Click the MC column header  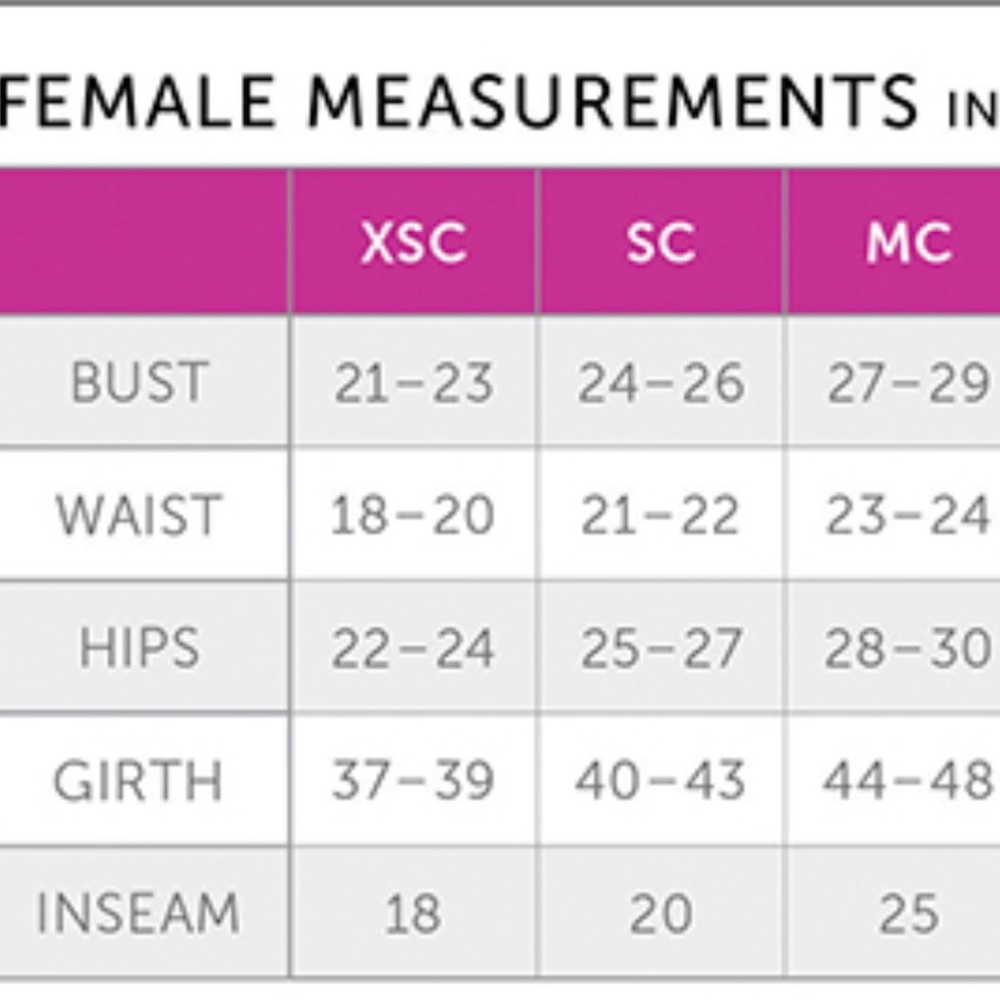click(909, 243)
